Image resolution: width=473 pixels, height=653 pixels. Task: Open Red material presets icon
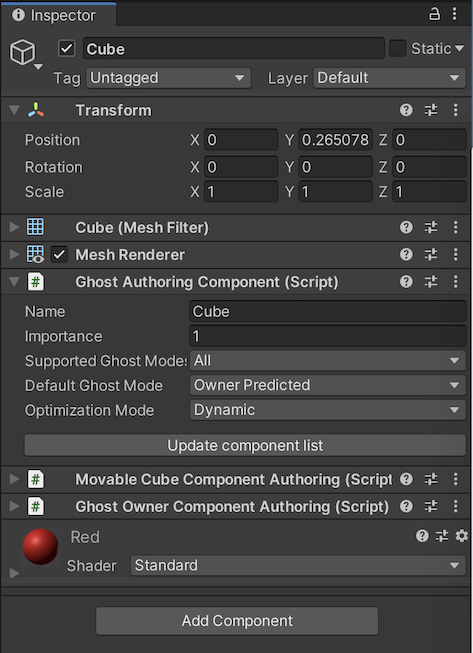pyautogui.click(x=442, y=536)
